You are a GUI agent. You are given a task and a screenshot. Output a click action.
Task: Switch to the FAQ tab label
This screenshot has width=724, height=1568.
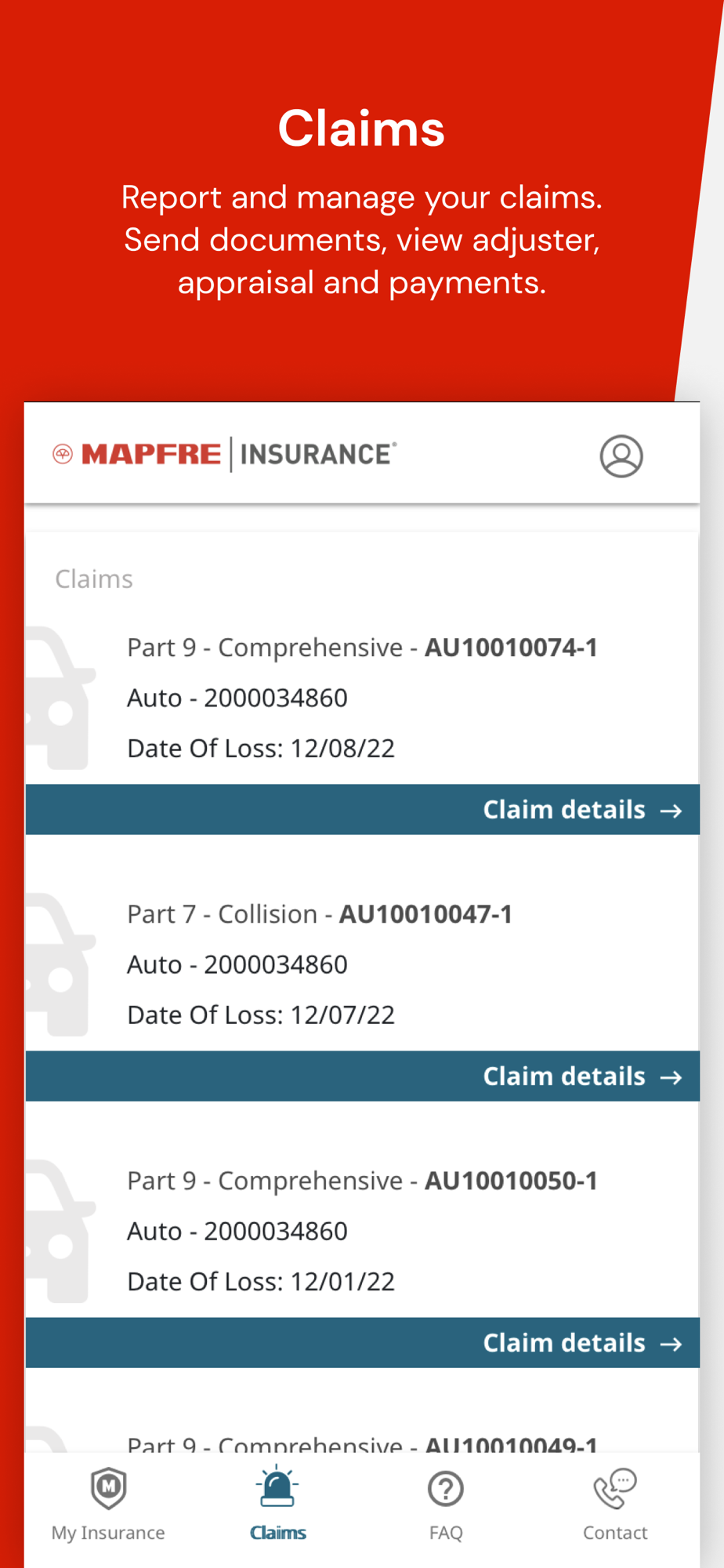[x=446, y=1533]
